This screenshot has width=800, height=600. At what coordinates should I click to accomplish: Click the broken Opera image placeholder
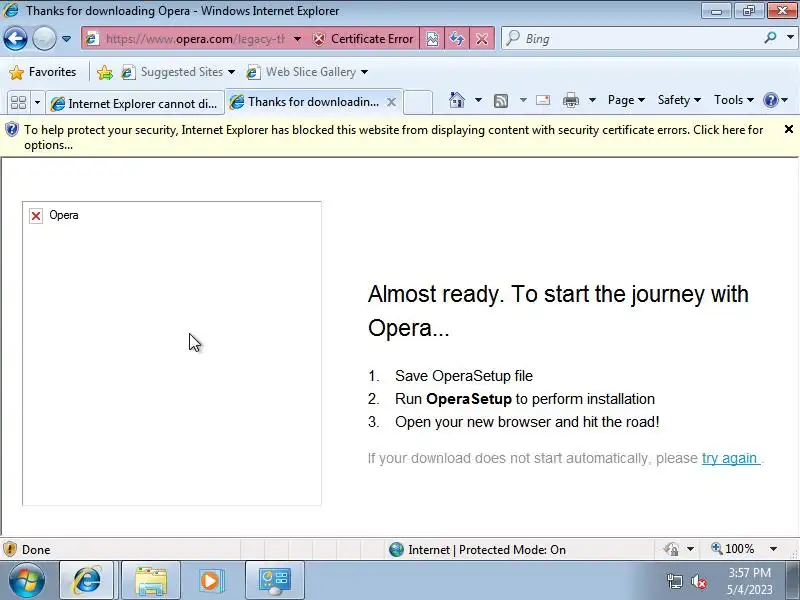tap(171, 354)
